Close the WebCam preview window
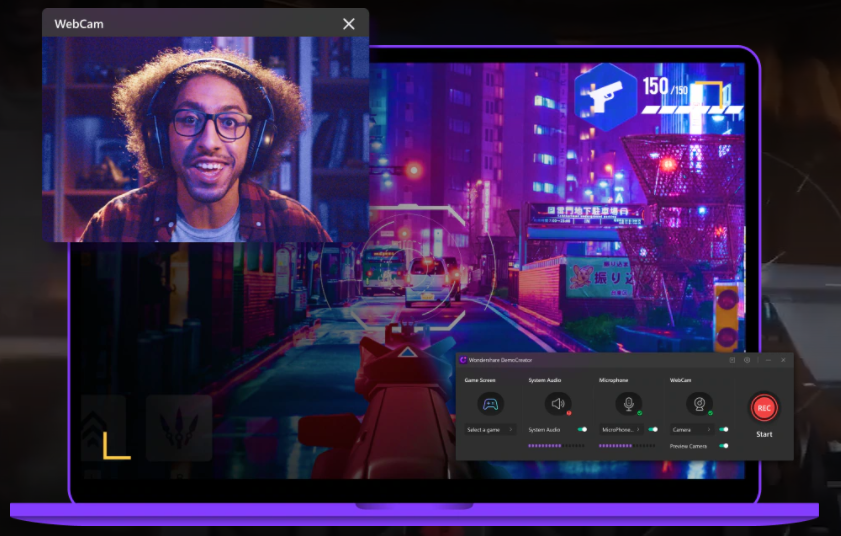Viewport: 841px width, 536px height. click(349, 24)
